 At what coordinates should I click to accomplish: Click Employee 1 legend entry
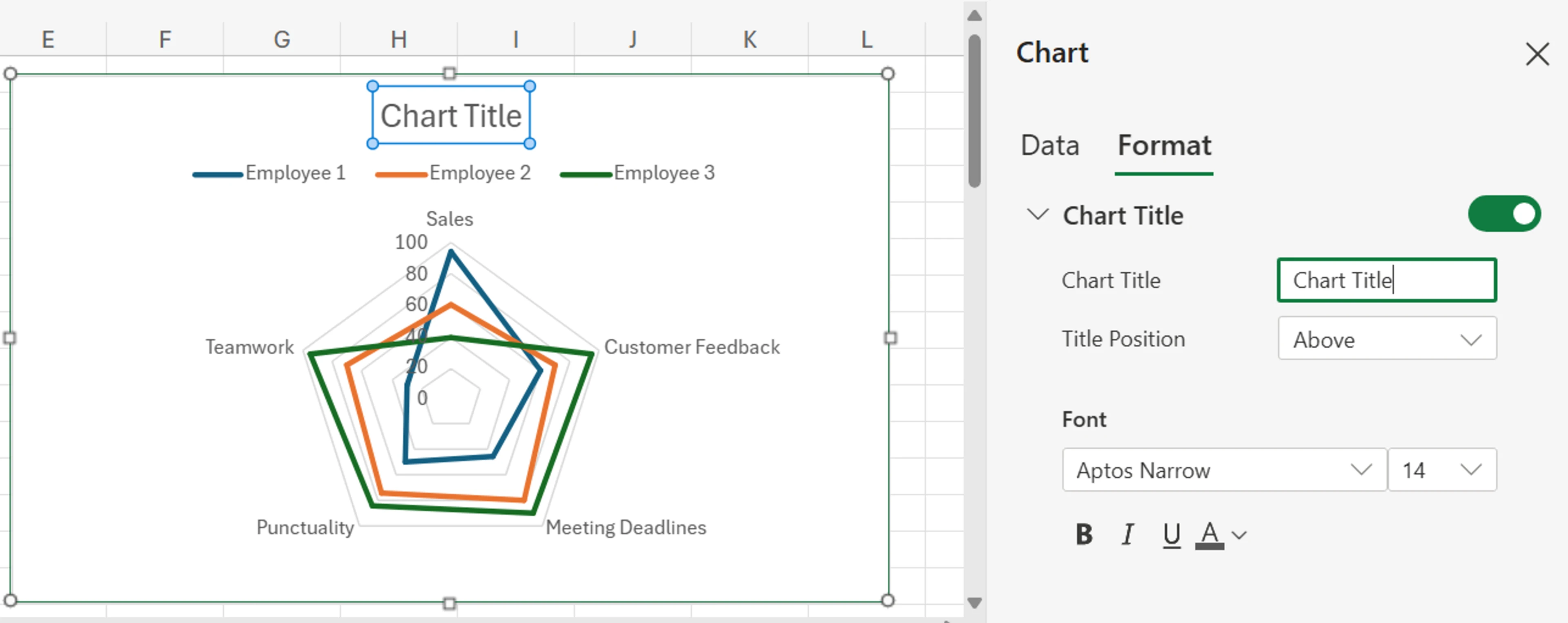click(x=269, y=173)
